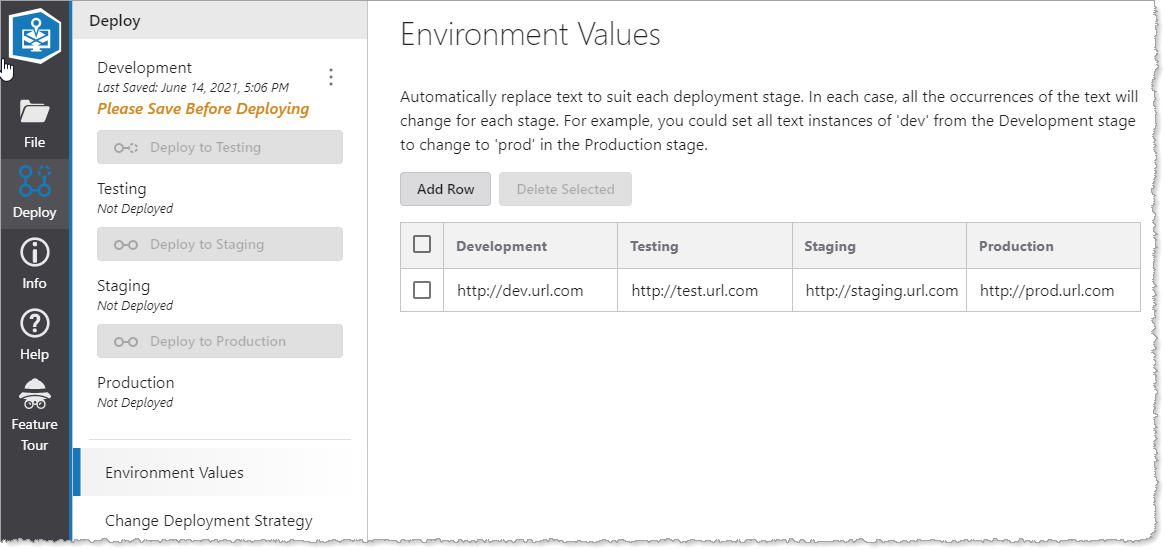Click the Delete Selected button
Screen dimensions: 1164x549
566,189
